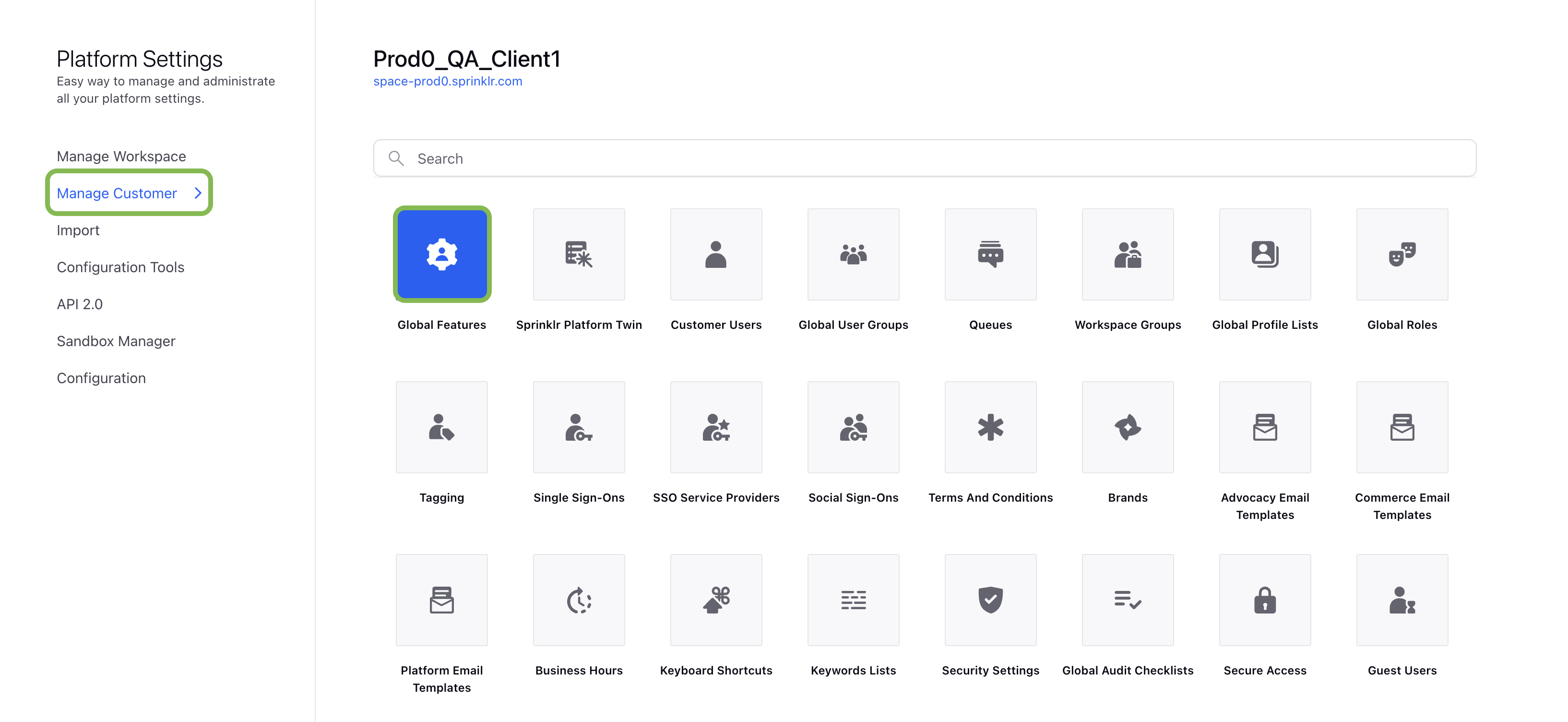Select Manage Customer in sidebar
This screenshot has height=722, width=1568.
pos(117,193)
